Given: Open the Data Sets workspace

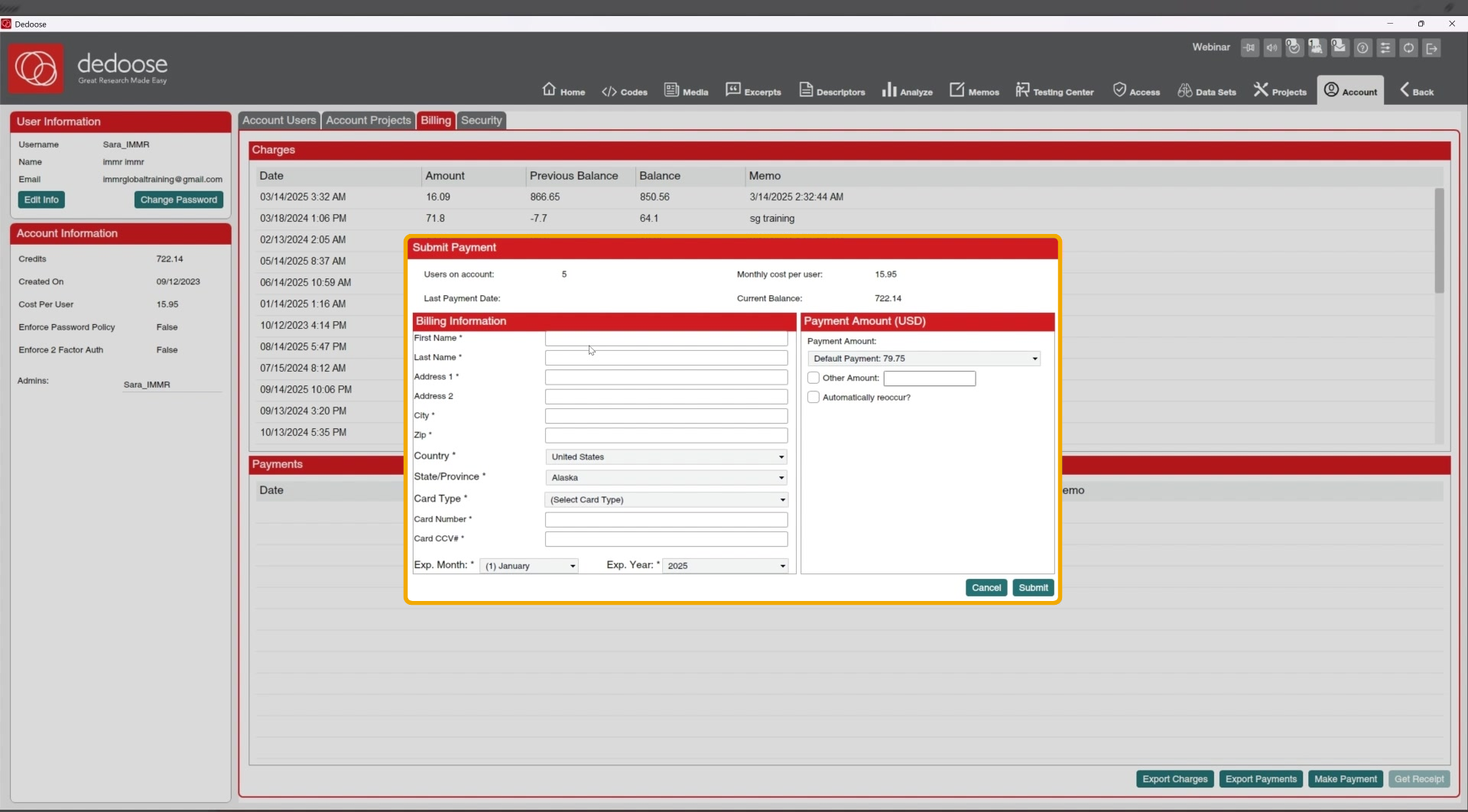Looking at the screenshot, I should point(1207,90).
